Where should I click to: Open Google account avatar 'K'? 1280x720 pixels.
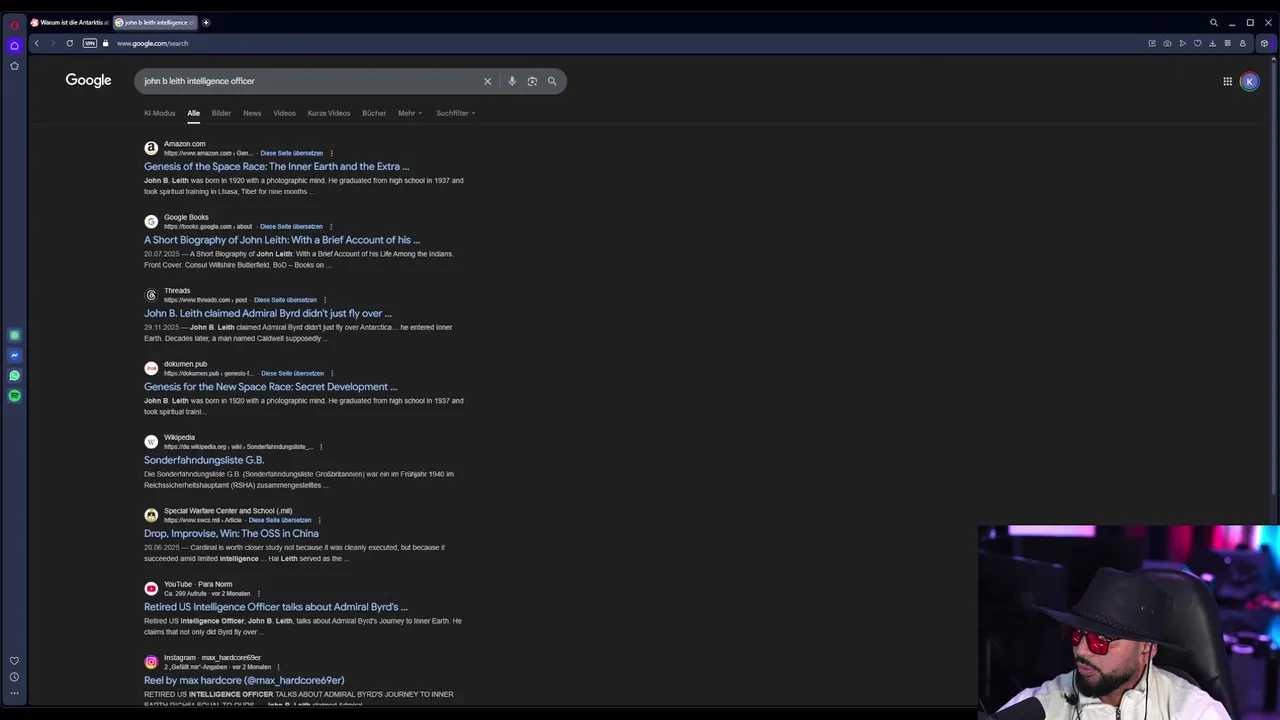(x=1249, y=82)
